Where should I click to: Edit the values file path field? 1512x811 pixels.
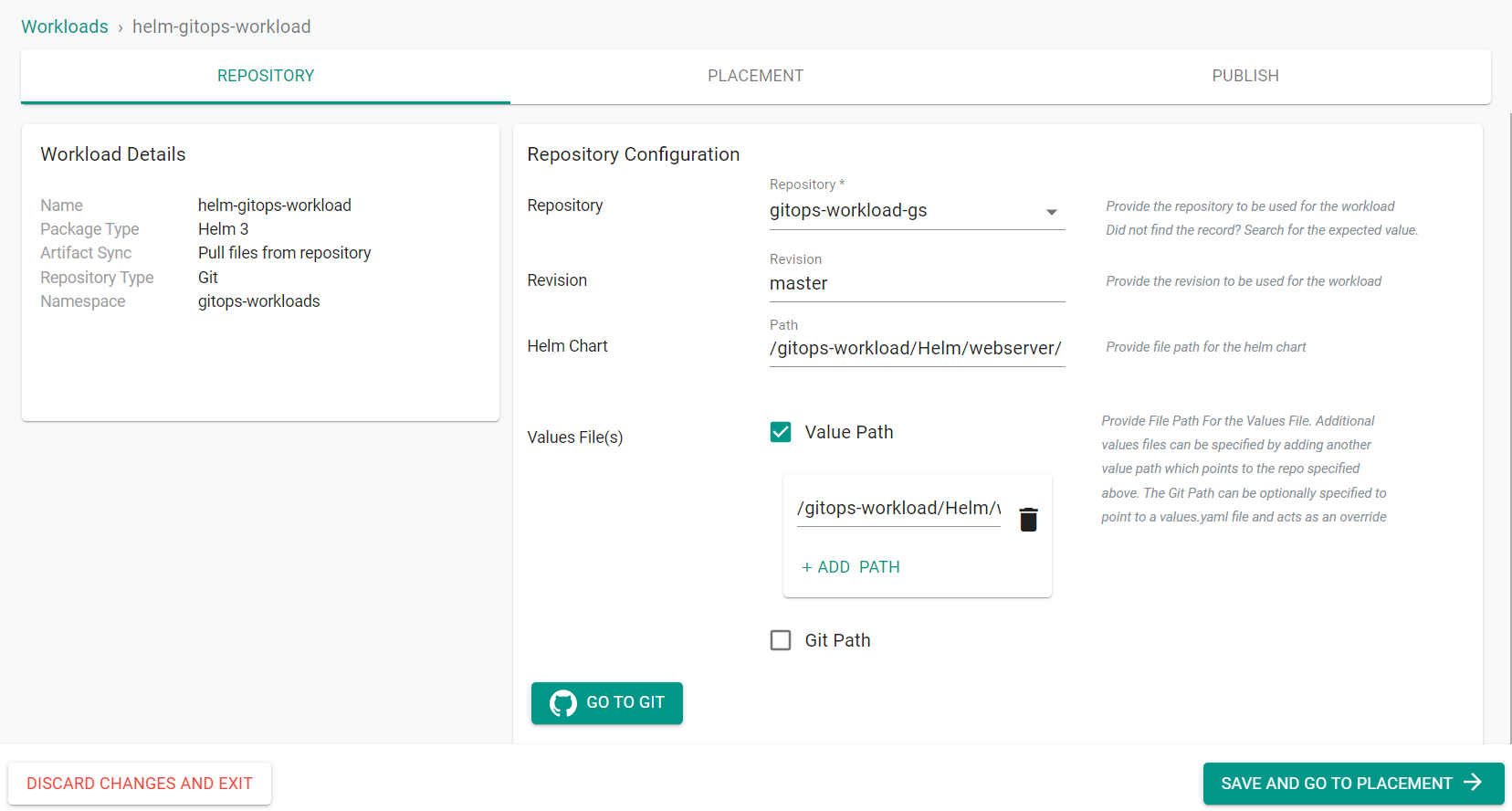(x=898, y=509)
